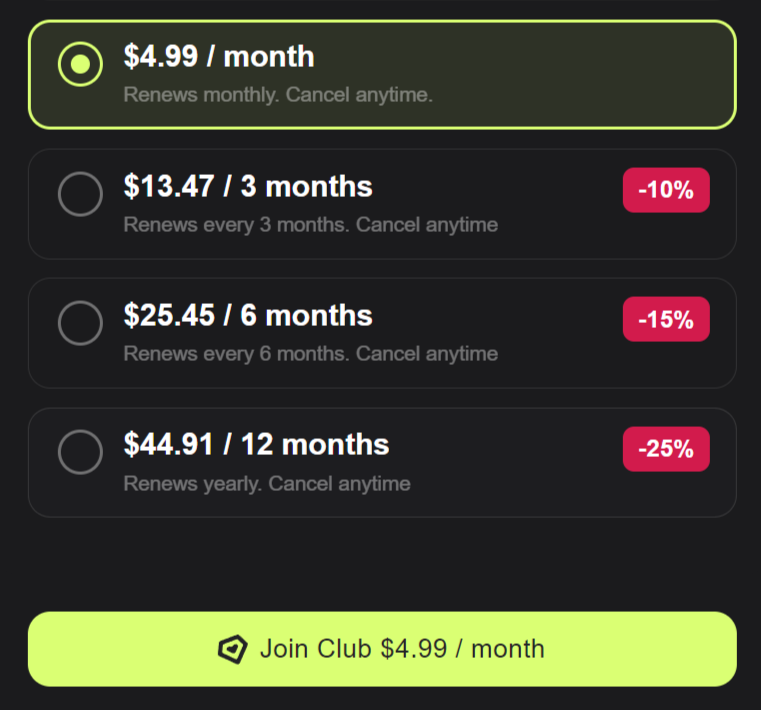Select the $4.99 / month radio button
The height and width of the screenshot is (710, 761).
point(80,64)
